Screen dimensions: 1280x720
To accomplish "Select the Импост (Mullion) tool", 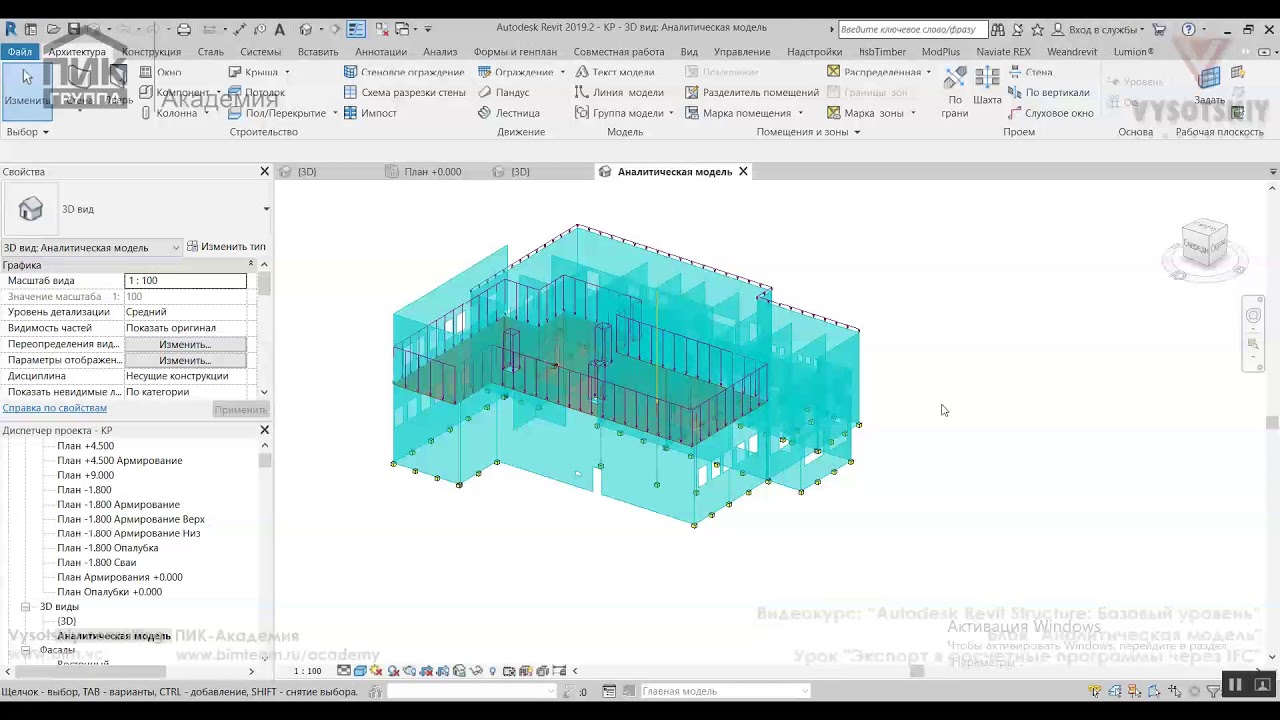I will [370, 113].
